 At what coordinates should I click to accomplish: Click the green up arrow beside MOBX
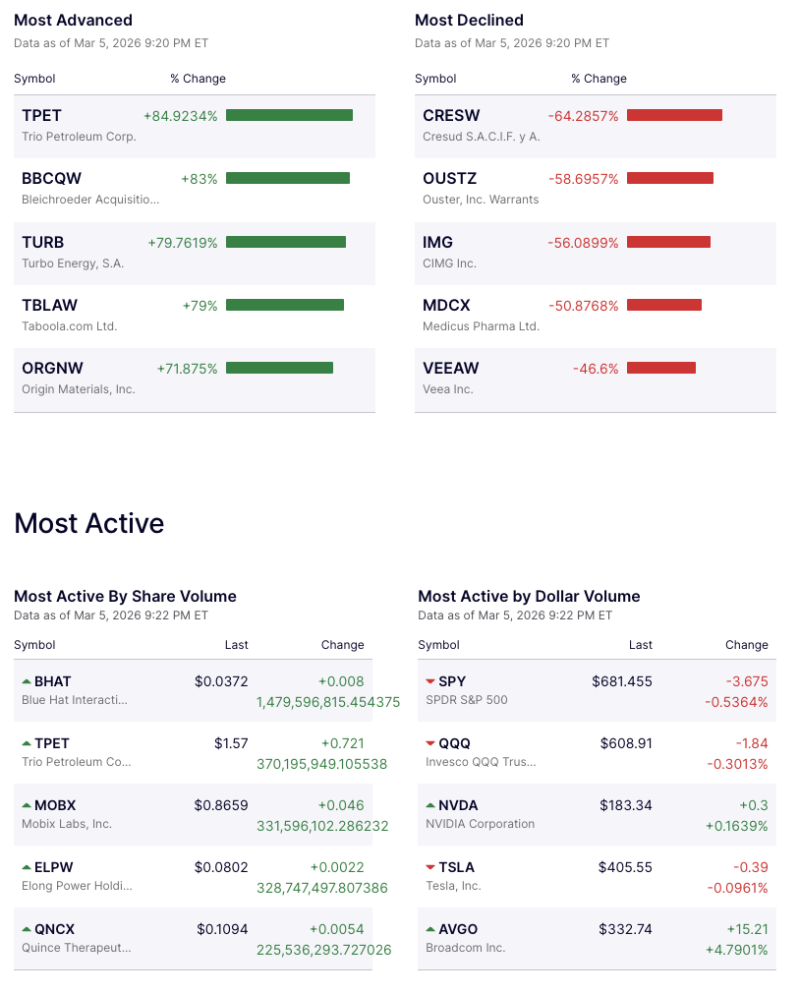tap(26, 805)
